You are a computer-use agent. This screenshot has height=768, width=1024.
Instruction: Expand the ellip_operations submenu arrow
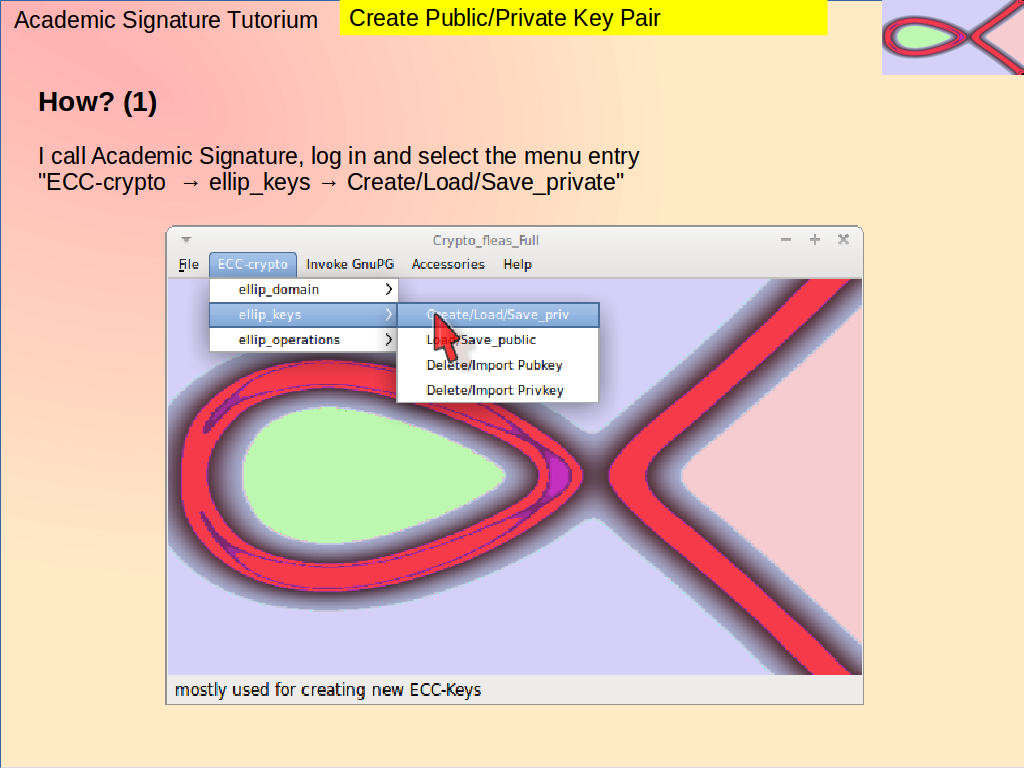pos(389,340)
